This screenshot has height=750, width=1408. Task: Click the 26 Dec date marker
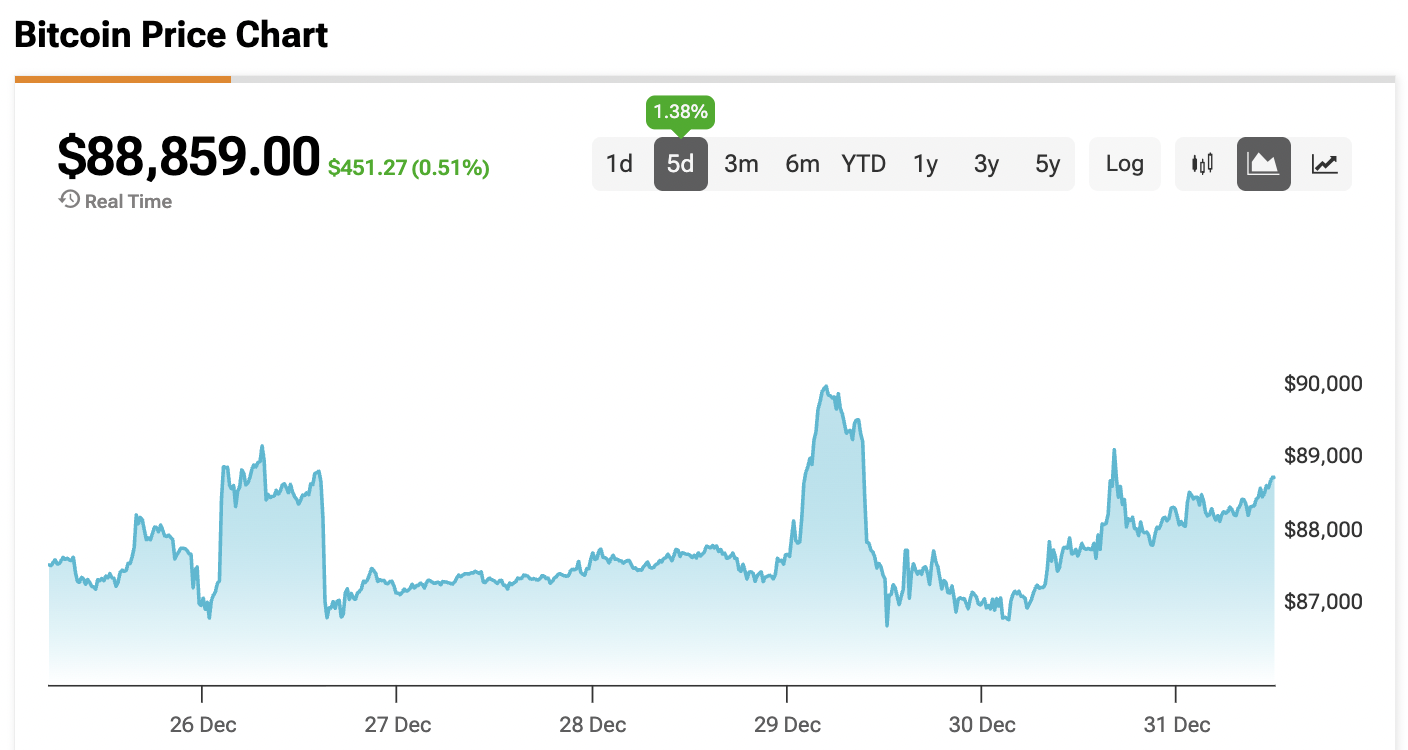click(x=203, y=724)
